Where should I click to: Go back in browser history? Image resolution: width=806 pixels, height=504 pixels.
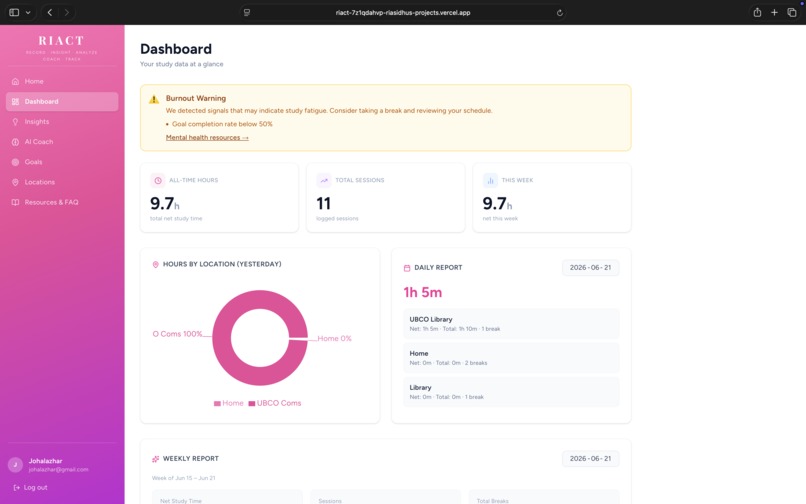click(x=50, y=12)
